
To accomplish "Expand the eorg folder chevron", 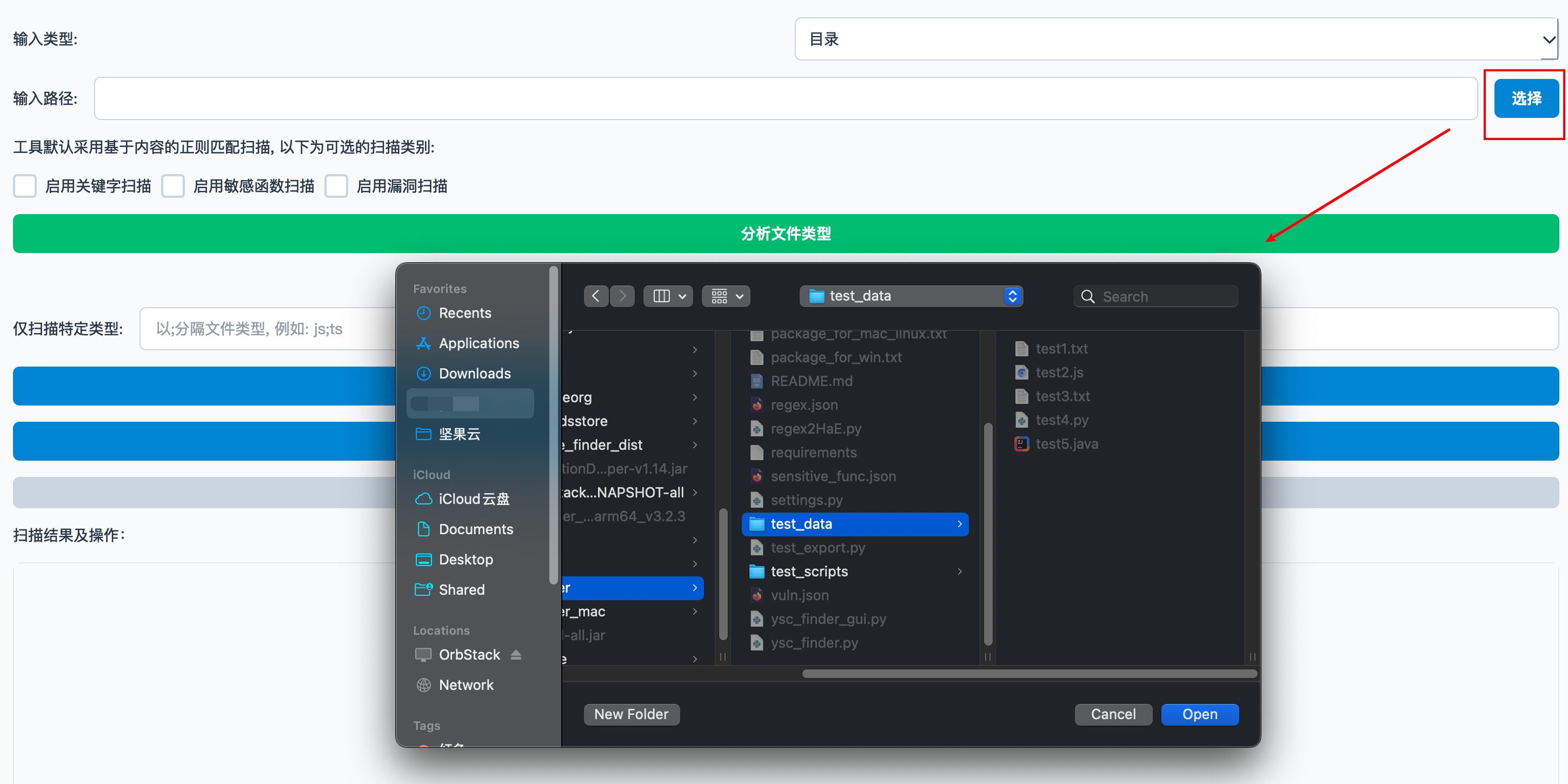I will click(695, 397).
